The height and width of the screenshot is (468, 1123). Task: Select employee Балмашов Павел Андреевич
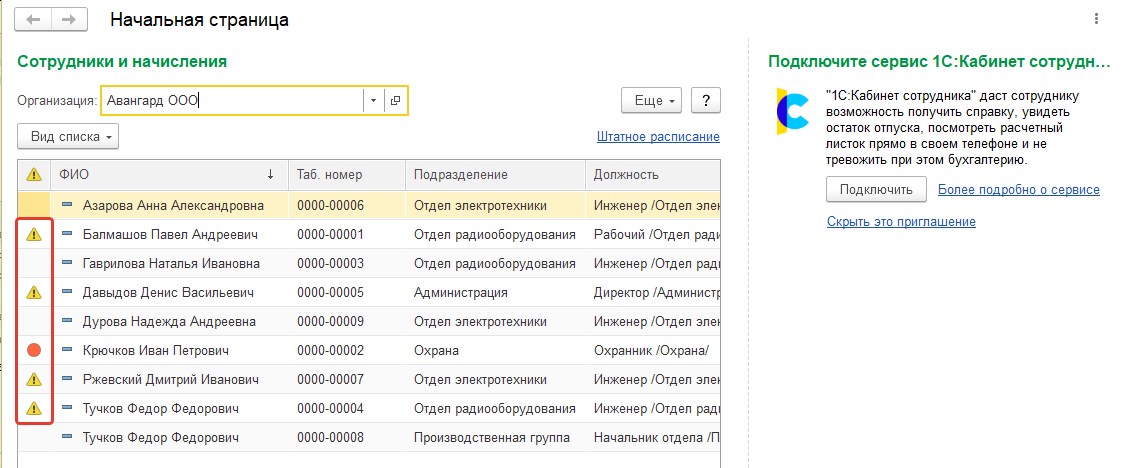[x=170, y=234]
